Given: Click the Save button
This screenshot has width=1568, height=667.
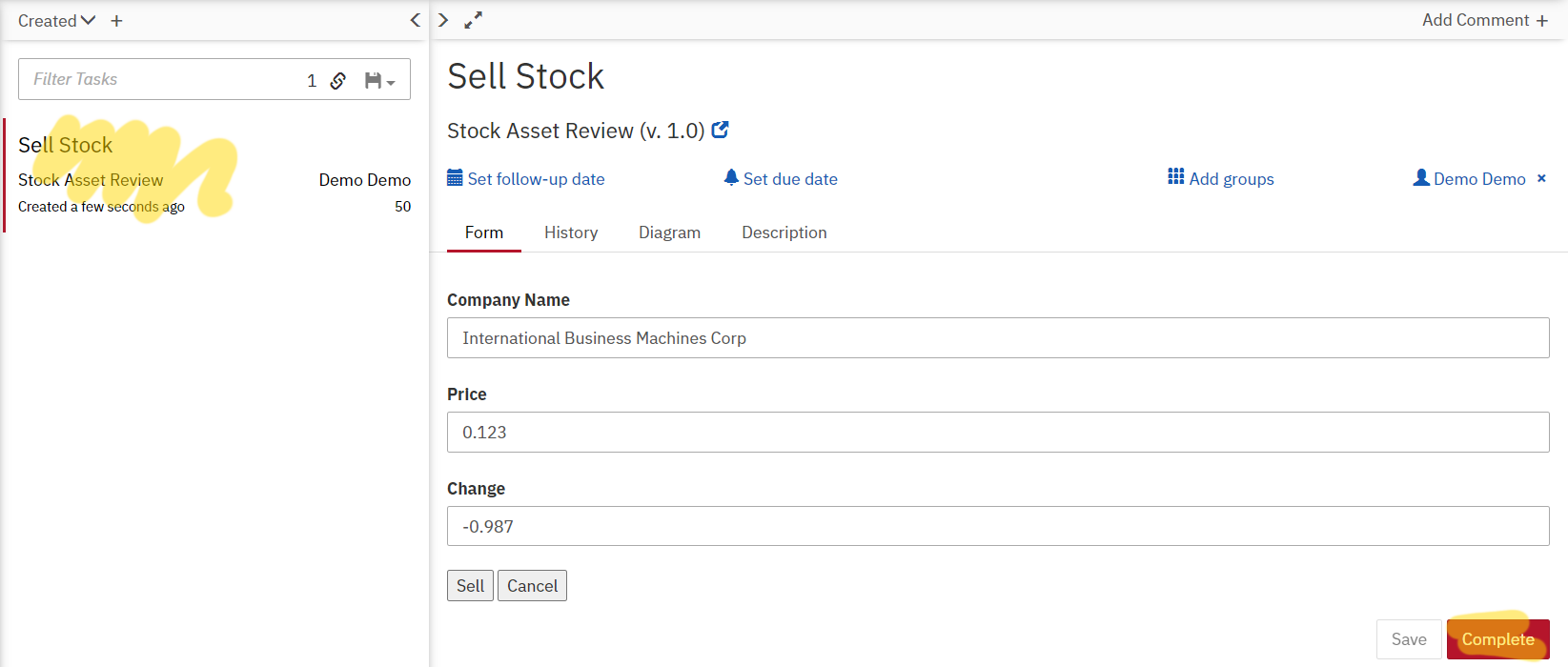Looking at the screenshot, I should (1409, 639).
